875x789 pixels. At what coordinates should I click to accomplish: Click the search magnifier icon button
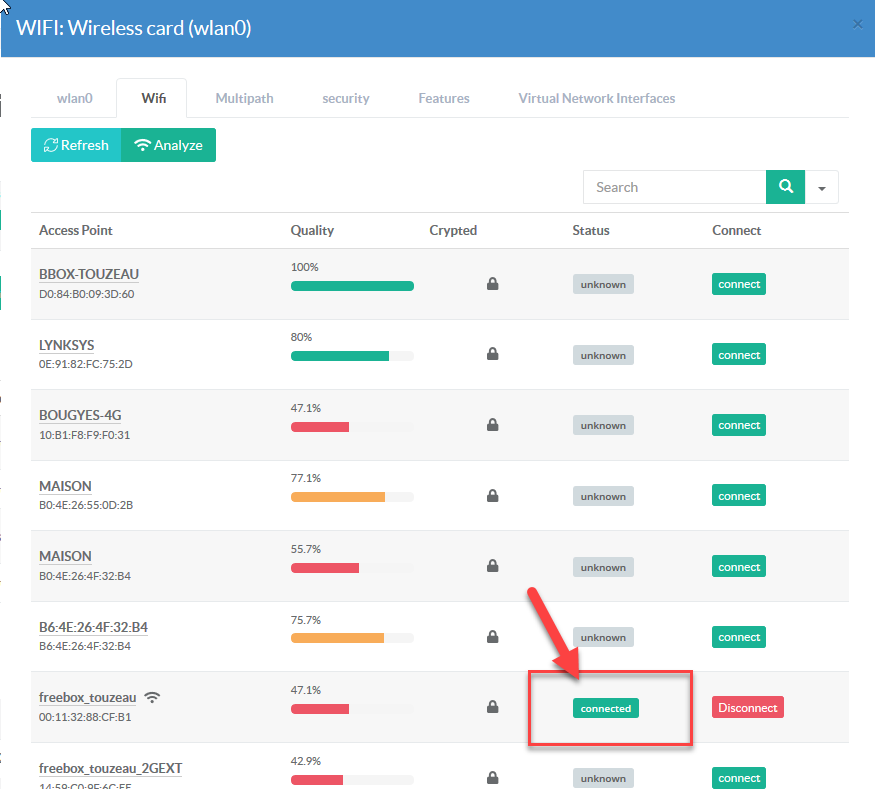[x=785, y=187]
